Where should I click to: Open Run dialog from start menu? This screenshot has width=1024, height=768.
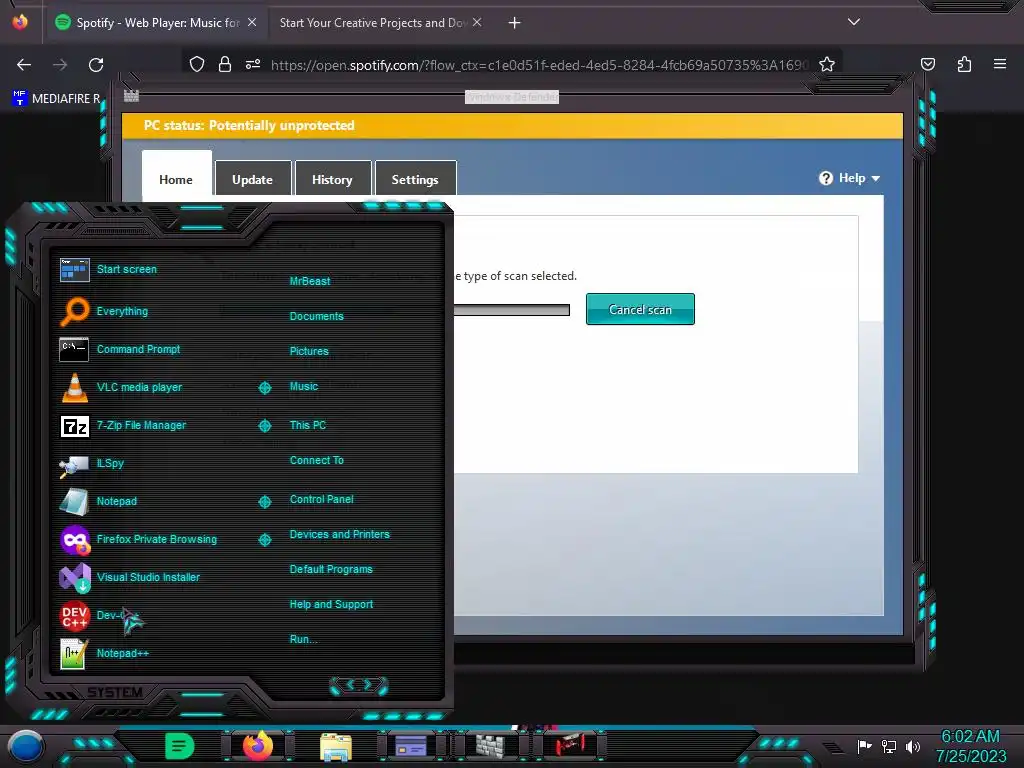[x=304, y=639]
